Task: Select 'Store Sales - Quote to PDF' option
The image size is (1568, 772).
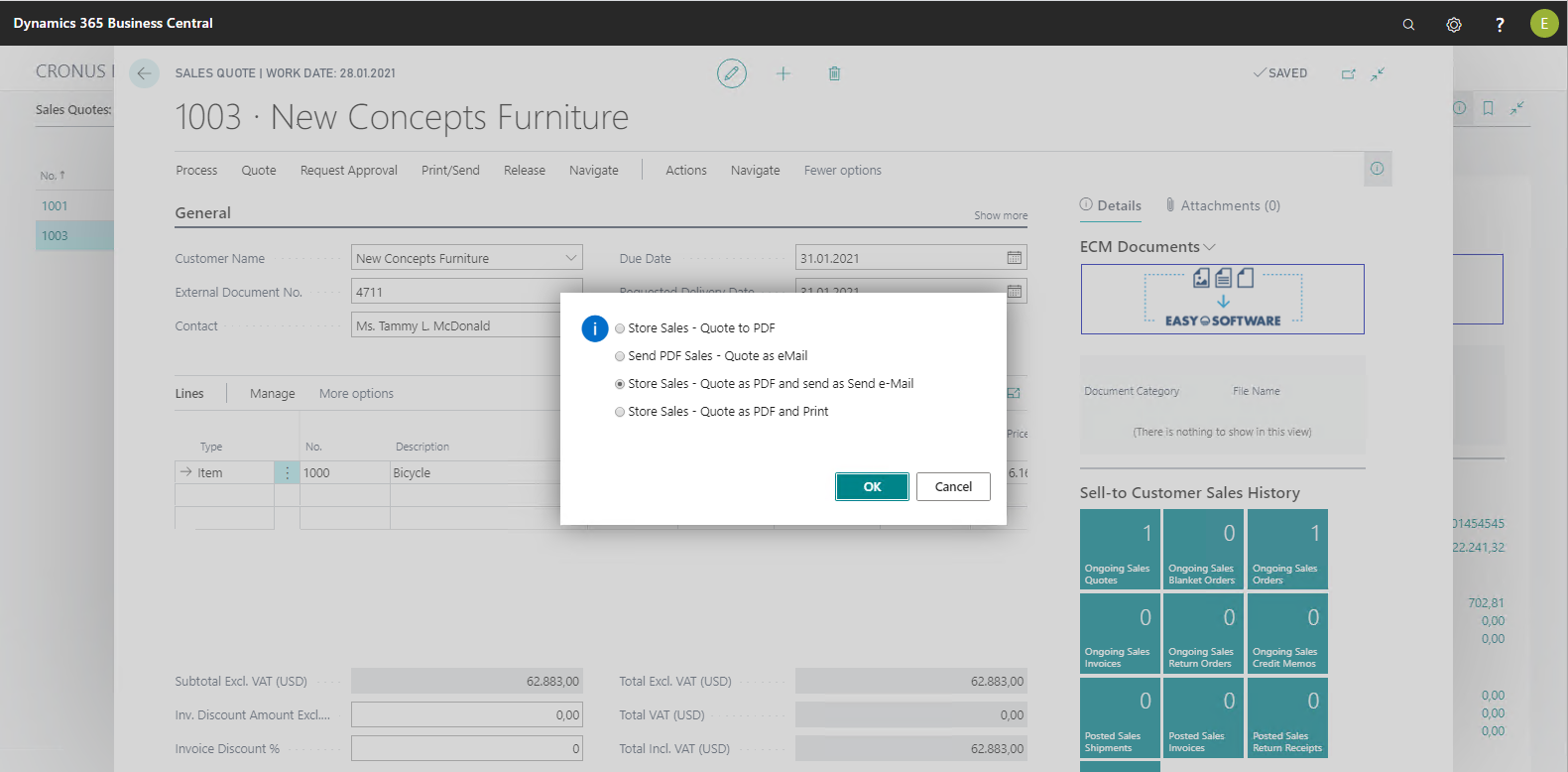Action: tap(620, 328)
